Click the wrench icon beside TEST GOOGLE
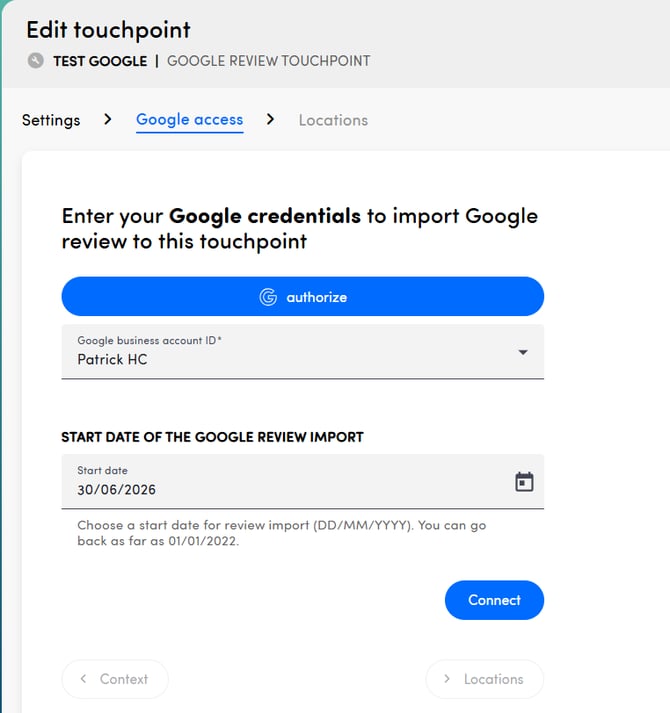The image size is (670, 713). tap(35, 60)
